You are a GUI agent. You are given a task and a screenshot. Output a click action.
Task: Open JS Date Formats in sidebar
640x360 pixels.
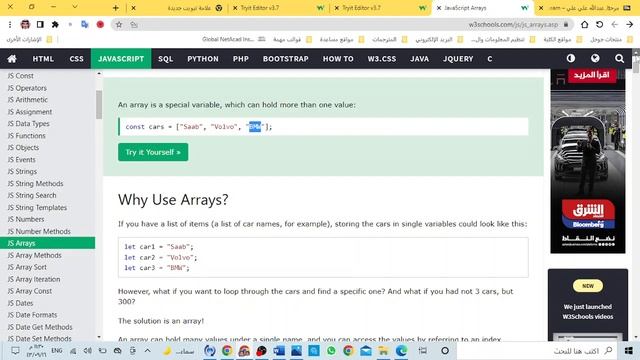pos(32,315)
